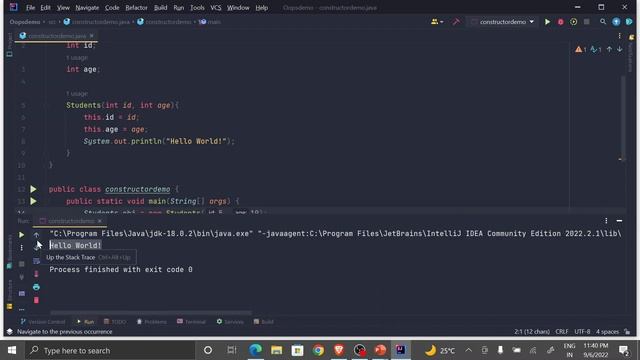
Task: Click the Oopsdemo breadcrumb
Action: click(25, 22)
